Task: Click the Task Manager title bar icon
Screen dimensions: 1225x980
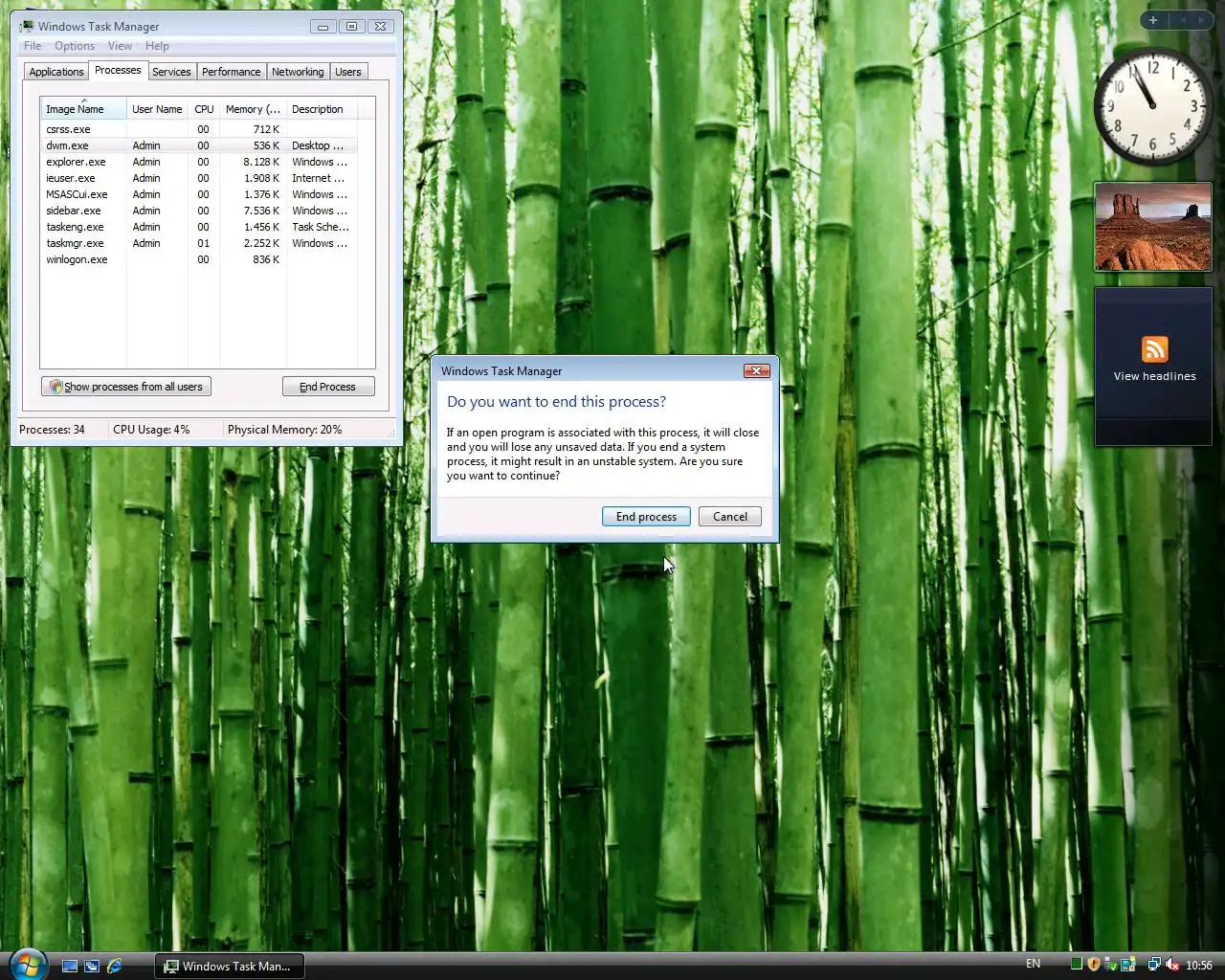Action: (x=27, y=26)
